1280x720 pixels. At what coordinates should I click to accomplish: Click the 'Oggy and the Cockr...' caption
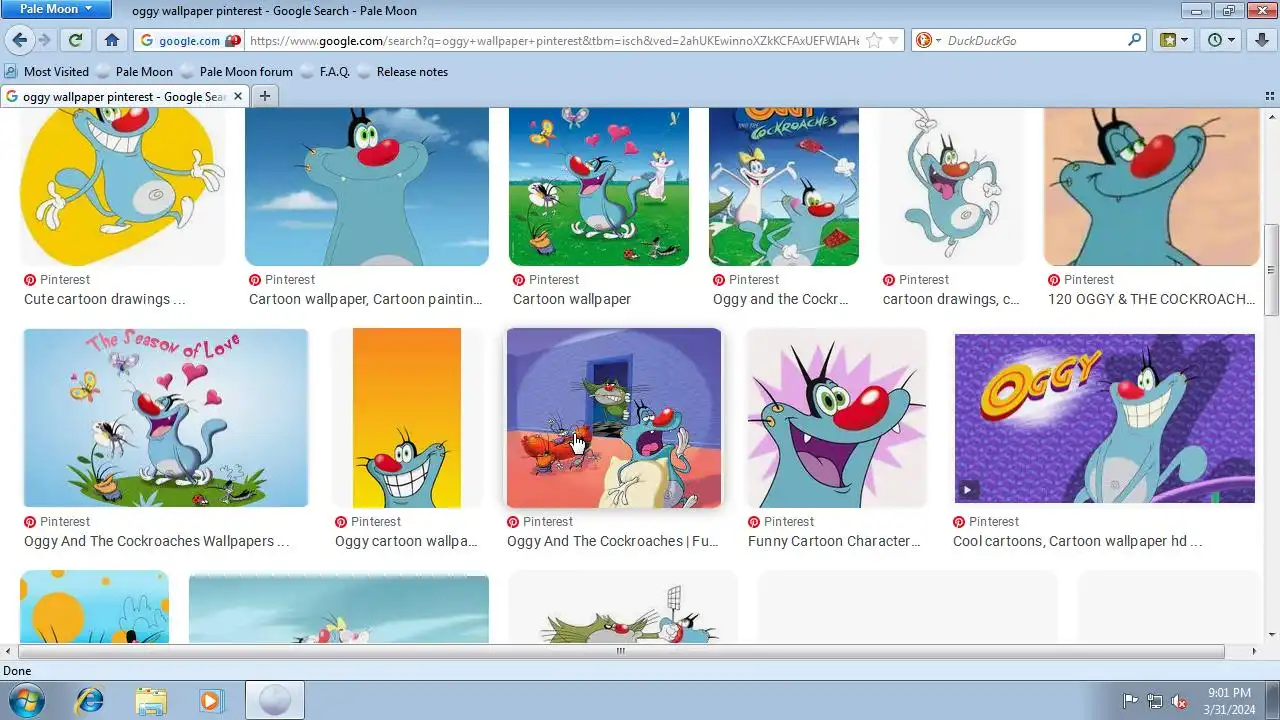pyautogui.click(x=781, y=299)
